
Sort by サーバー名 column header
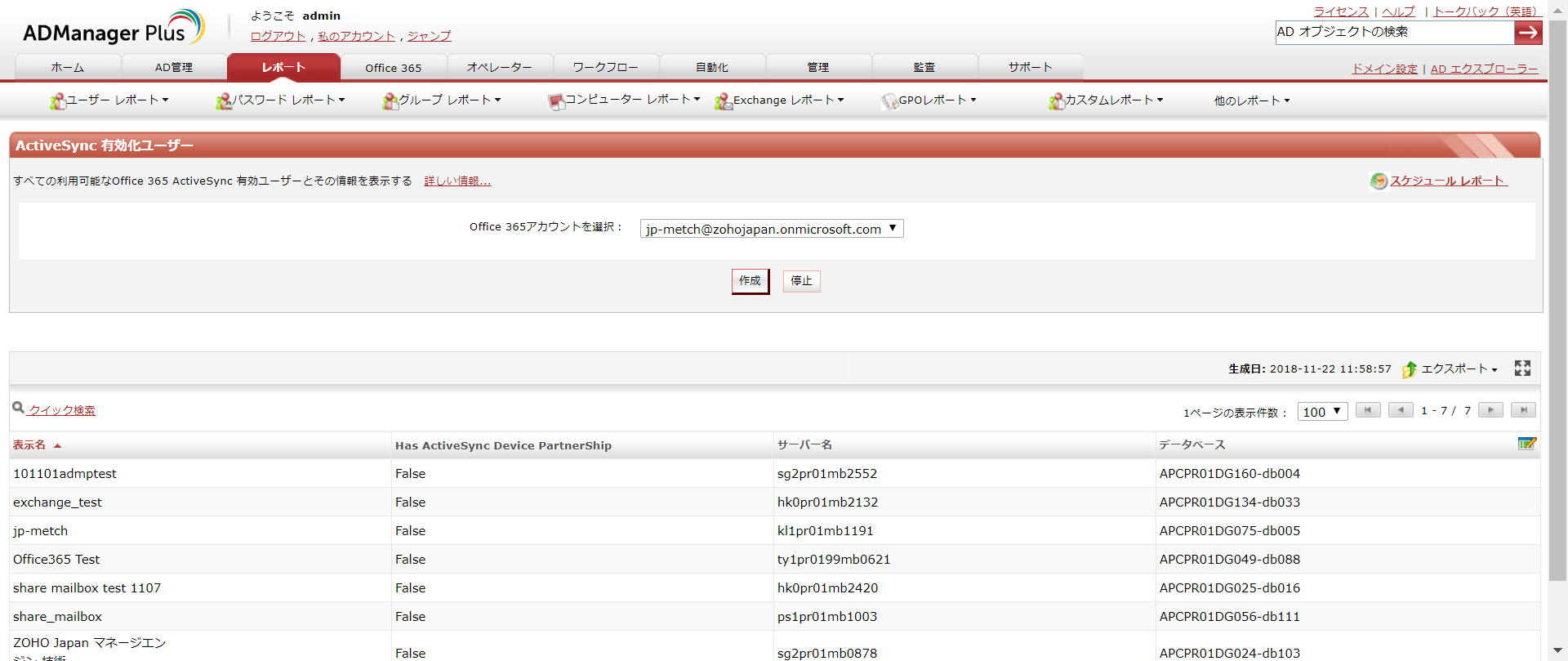804,444
